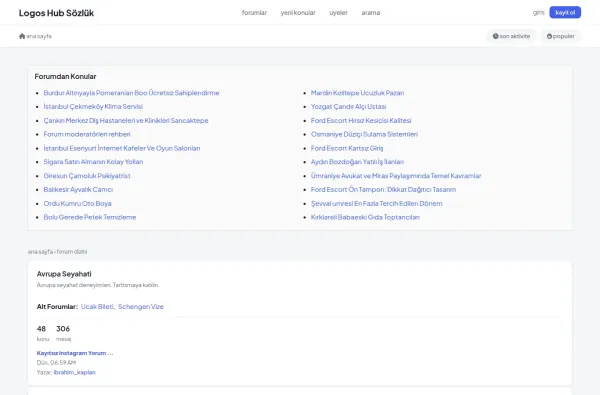Viewport: 600px width, 395px height.
Task: Click the clock icon in son aktivite
Action: tap(496, 36)
